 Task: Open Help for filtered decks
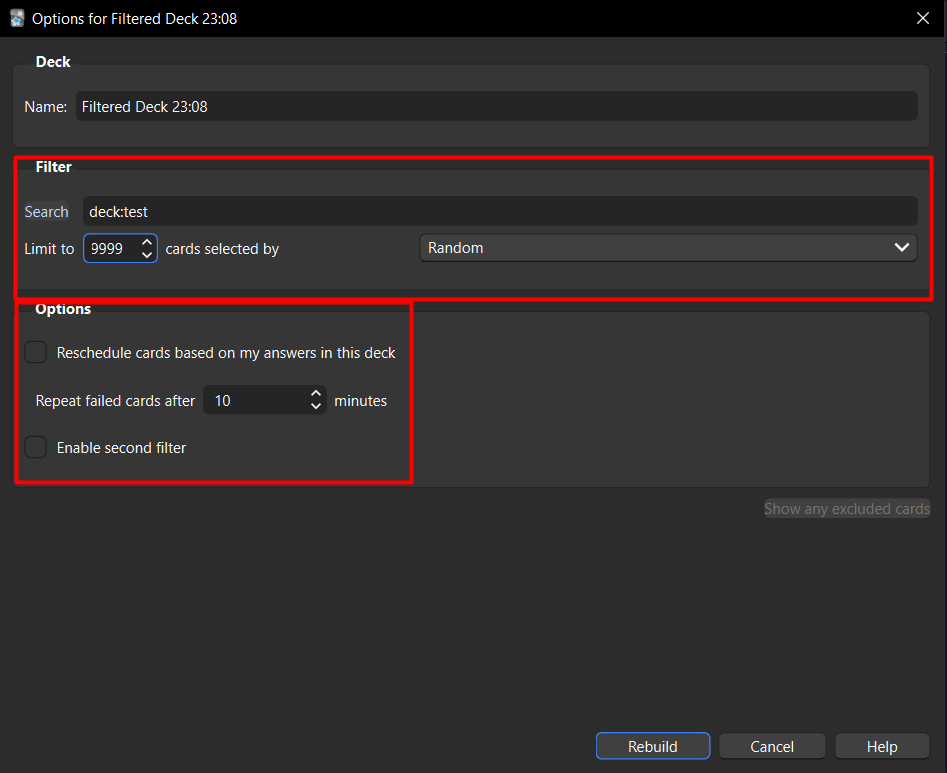[x=882, y=746]
